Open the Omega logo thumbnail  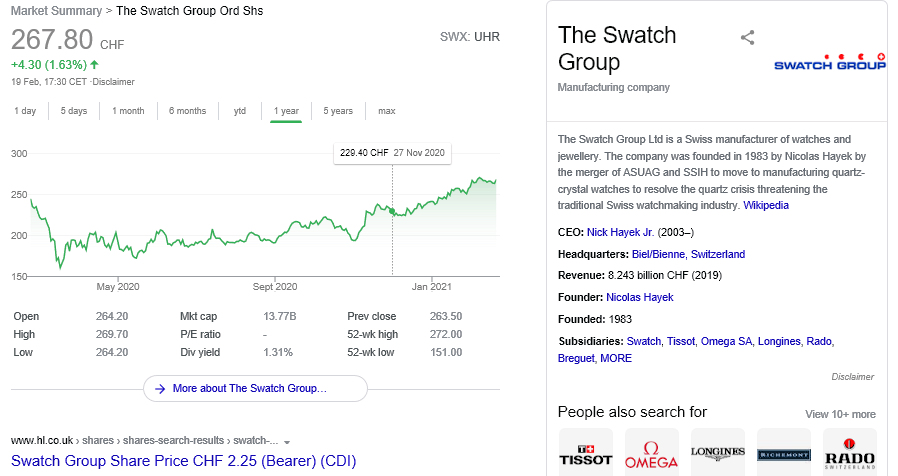click(x=651, y=452)
